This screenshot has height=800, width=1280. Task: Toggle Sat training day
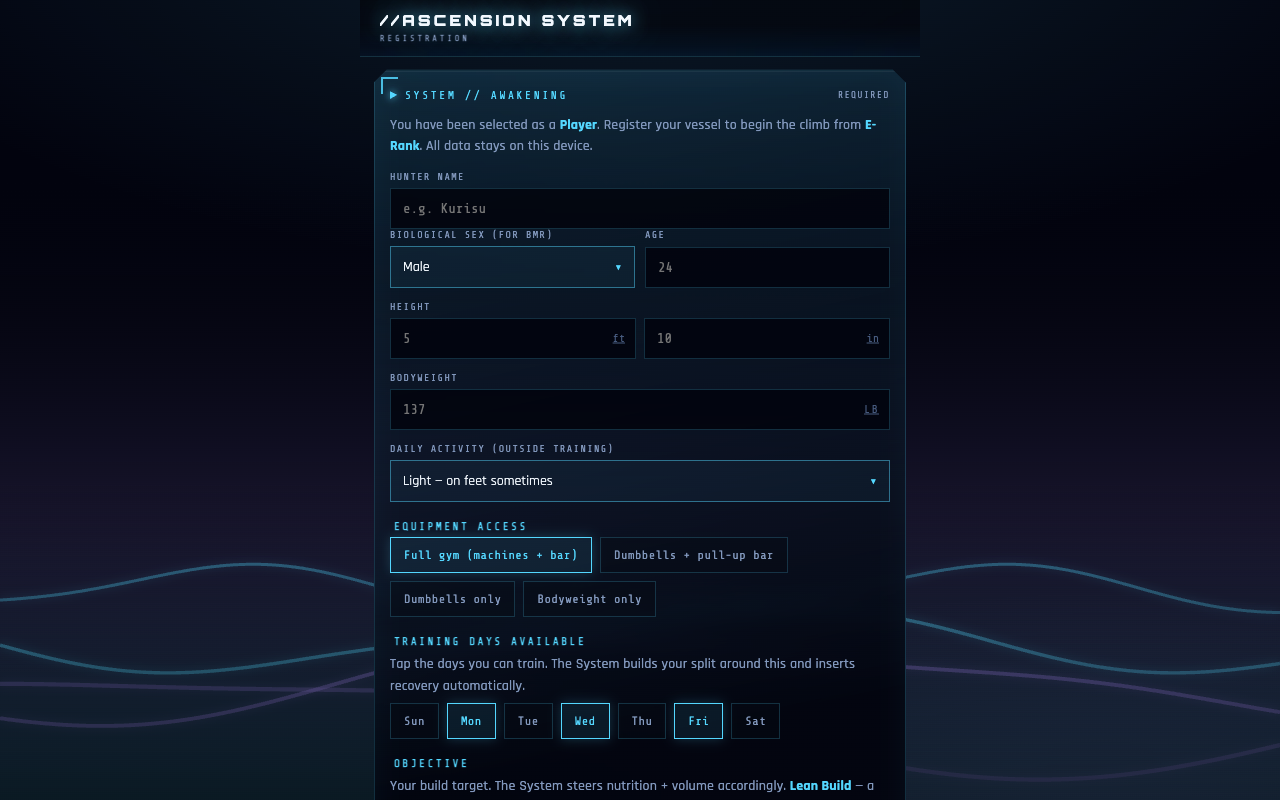[x=755, y=721]
